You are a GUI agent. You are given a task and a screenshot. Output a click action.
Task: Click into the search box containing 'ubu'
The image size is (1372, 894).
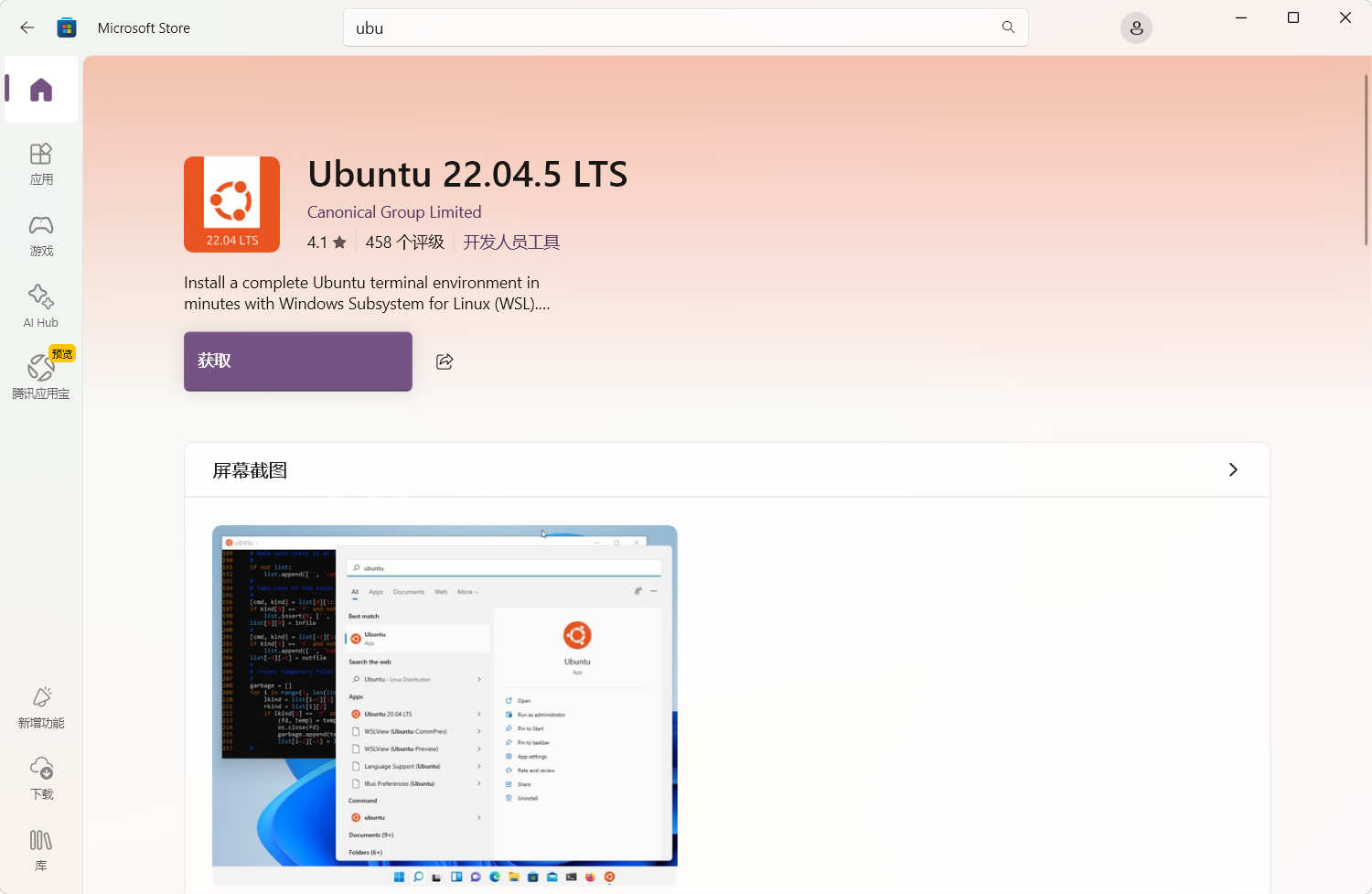tap(686, 27)
